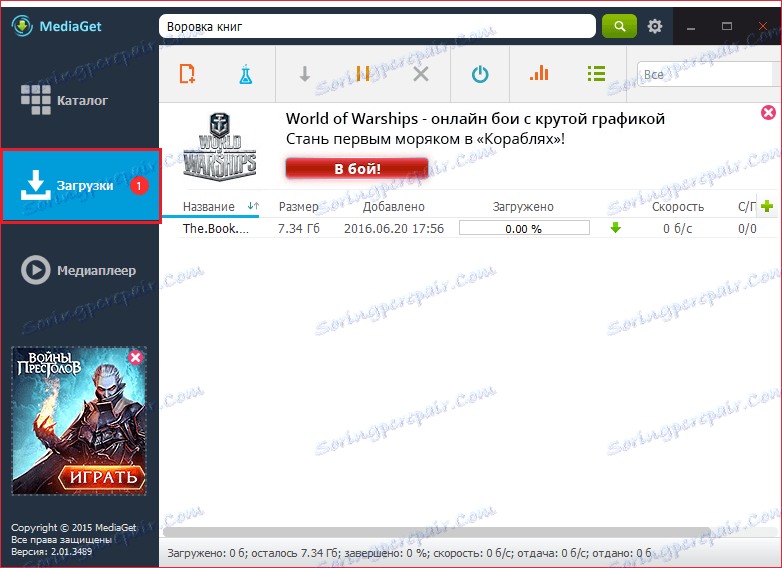Open the Медиаплеер section
This screenshot has width=782, height=568.
pyautogui.click(x=80, y=270)
